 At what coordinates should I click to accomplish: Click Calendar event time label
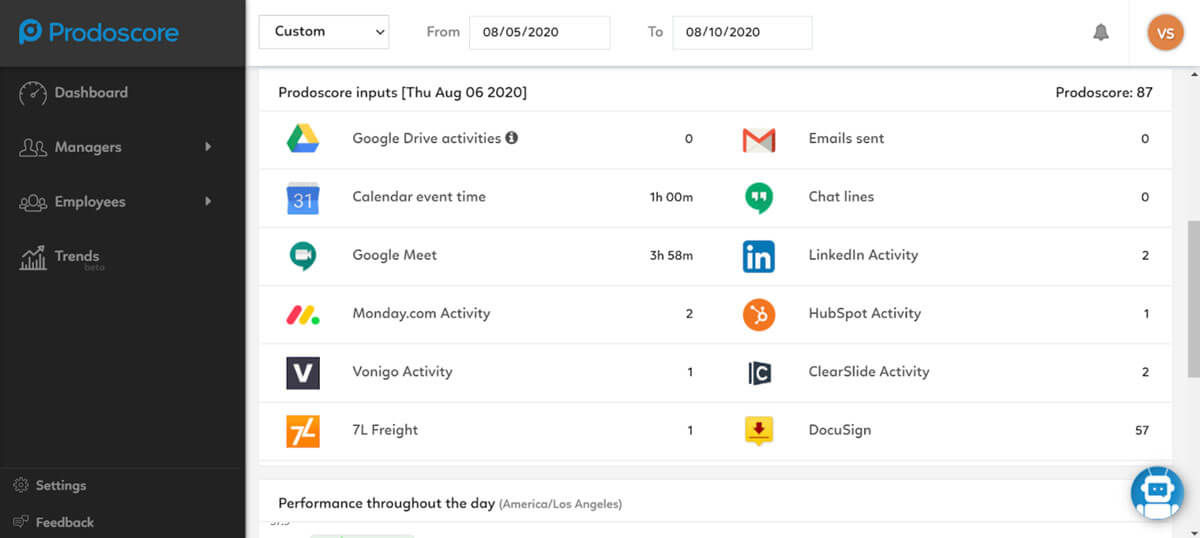click(x=419, y=197)
